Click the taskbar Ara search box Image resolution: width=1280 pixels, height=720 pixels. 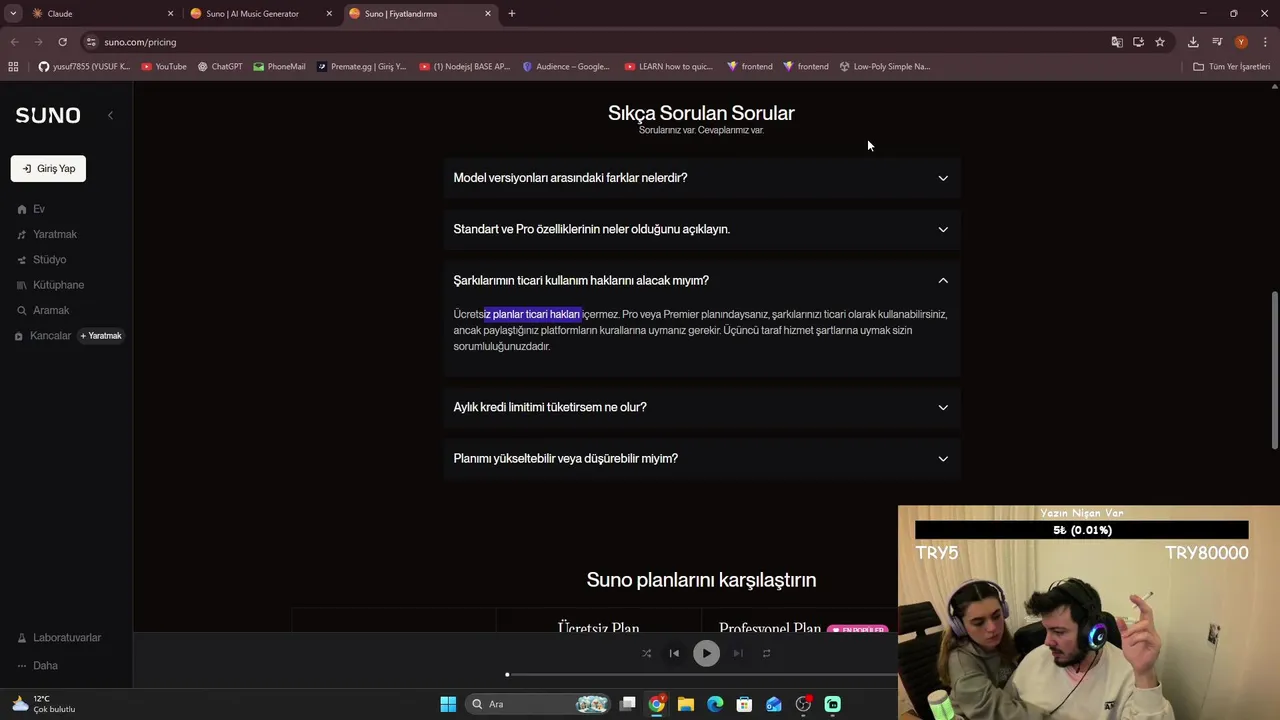540,704
